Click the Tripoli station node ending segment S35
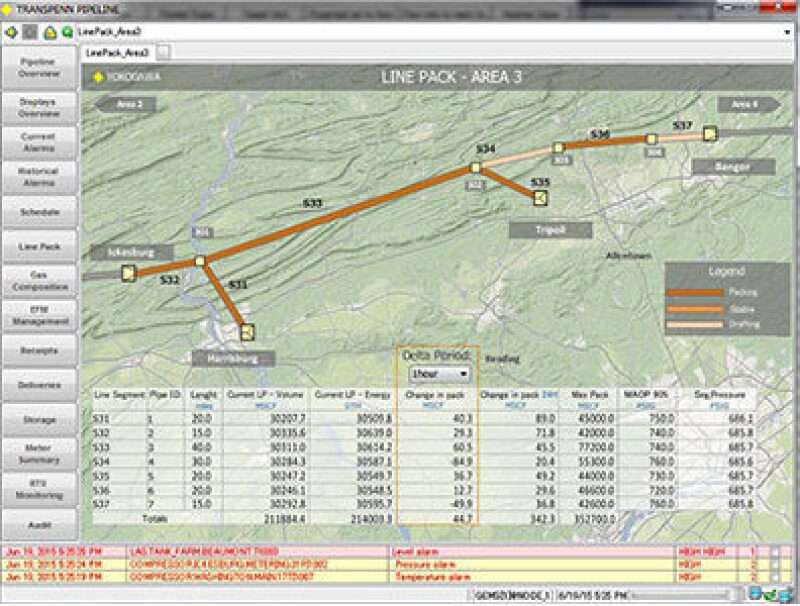 coord(540,197)
